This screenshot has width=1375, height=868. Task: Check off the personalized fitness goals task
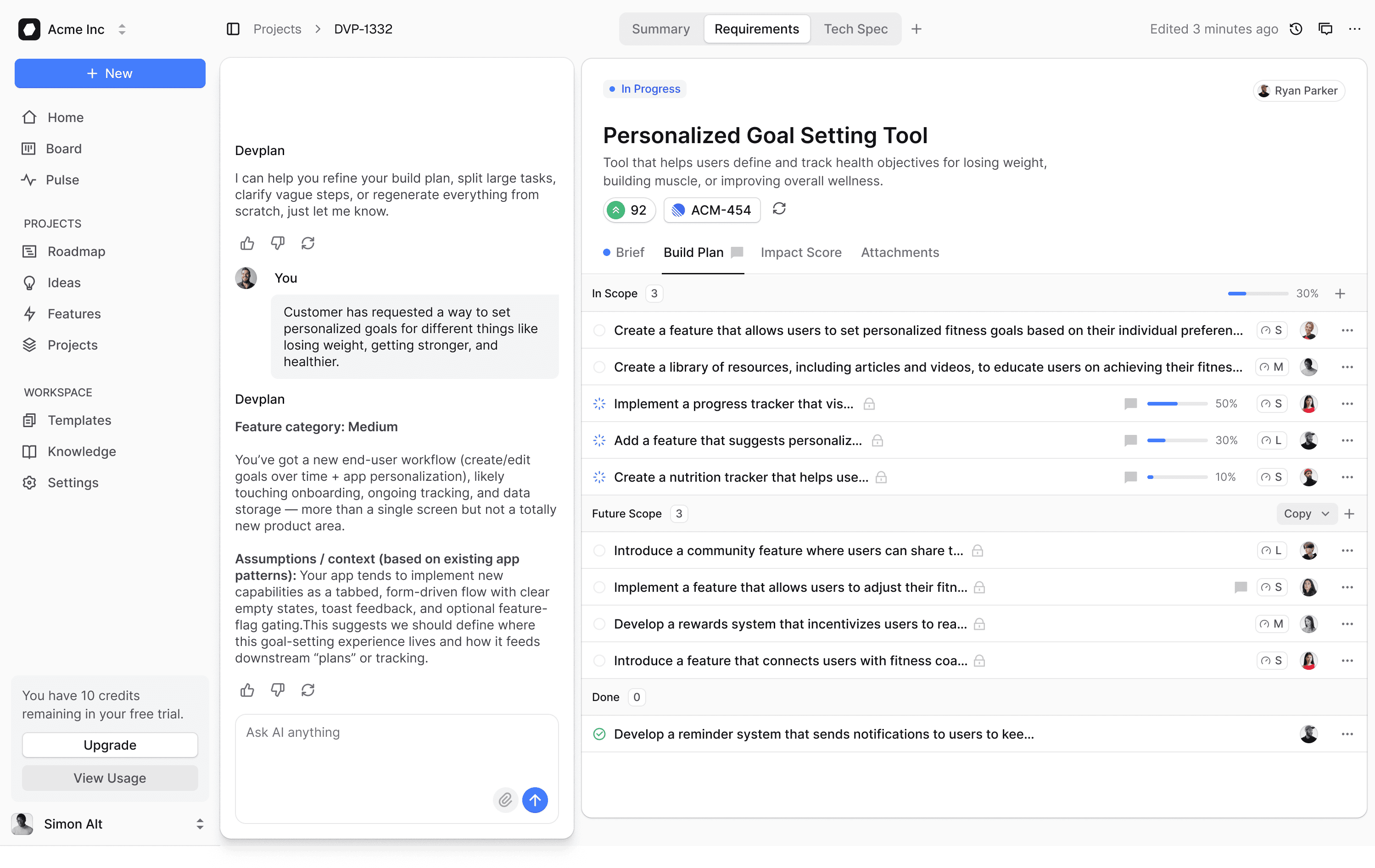pyautogui.click(x=599, y=330)
